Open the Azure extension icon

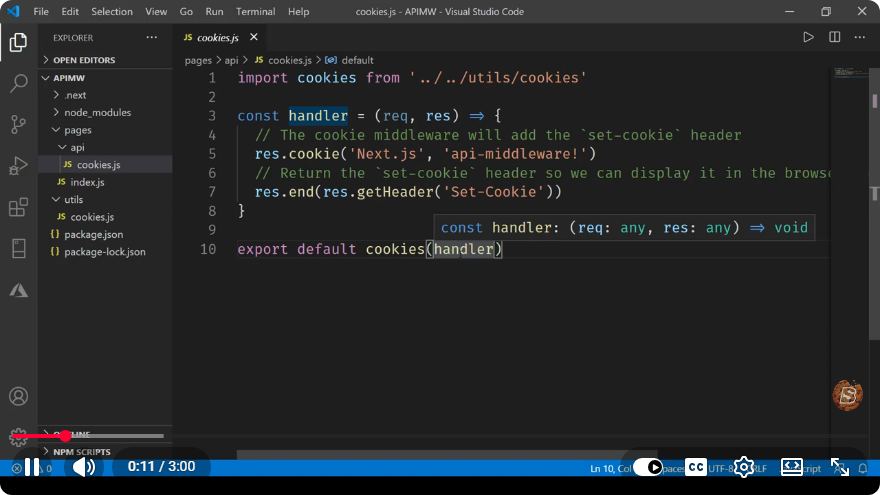(x=19, y=290)
